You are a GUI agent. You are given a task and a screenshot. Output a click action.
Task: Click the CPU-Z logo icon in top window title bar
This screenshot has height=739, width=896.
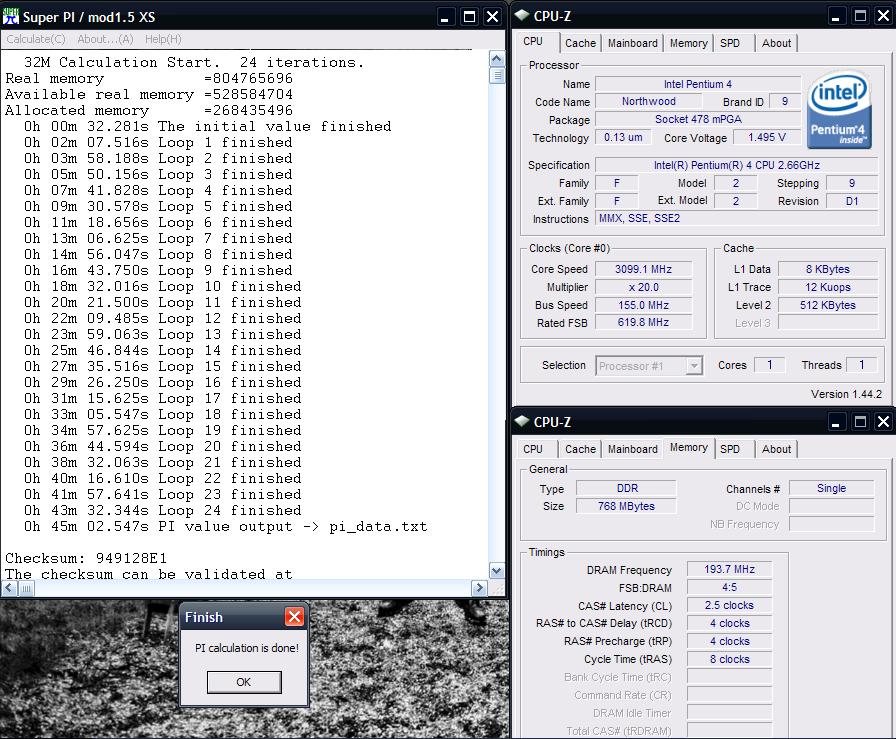[x=521, y=15]
